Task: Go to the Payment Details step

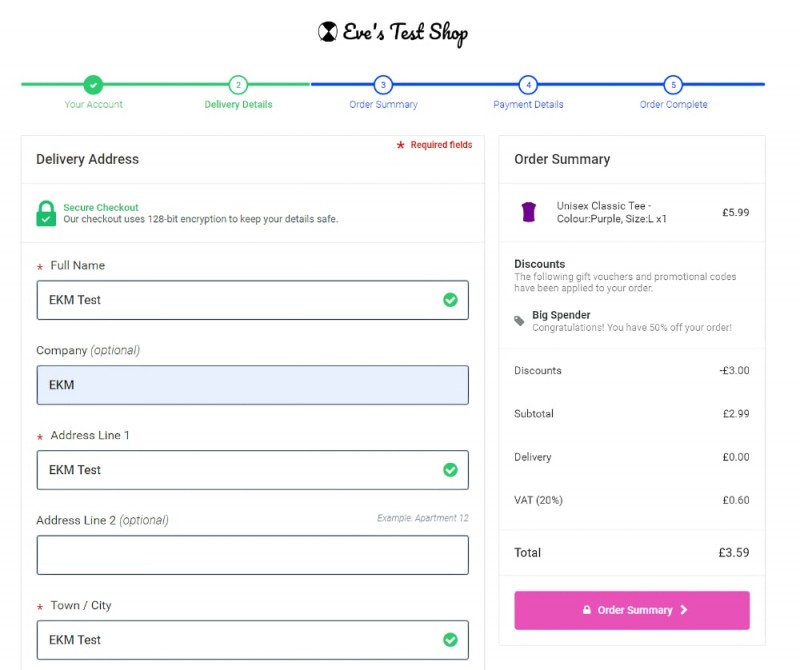Action: pos(528,87)
